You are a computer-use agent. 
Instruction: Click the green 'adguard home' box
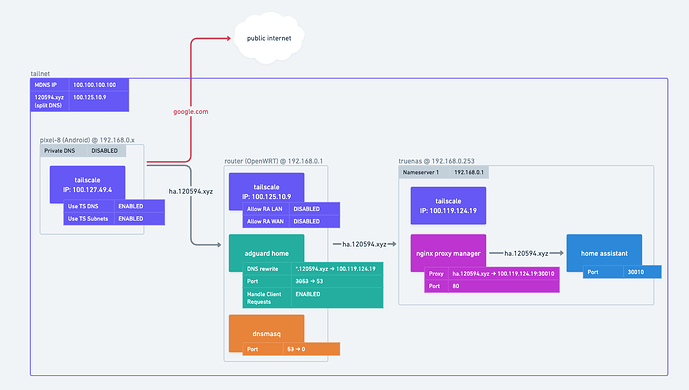(x=266, y=253)
